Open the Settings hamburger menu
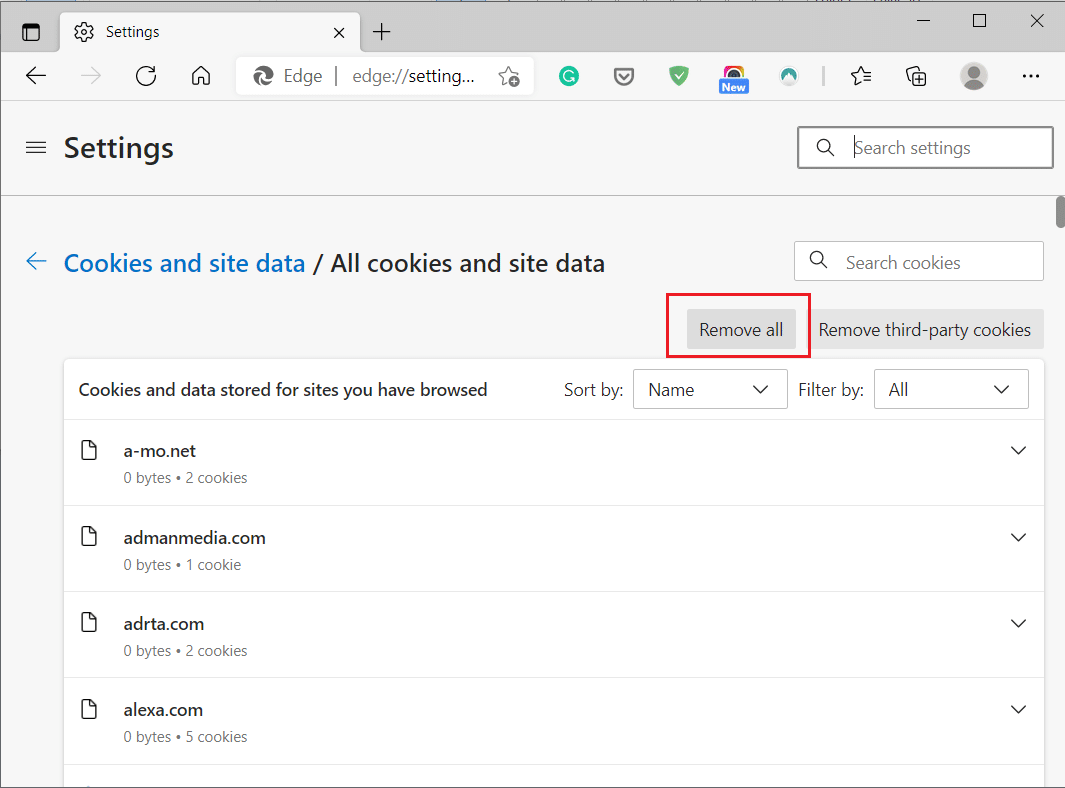The height and width of the screenshot is (788, 1065). tap(36, 147)
